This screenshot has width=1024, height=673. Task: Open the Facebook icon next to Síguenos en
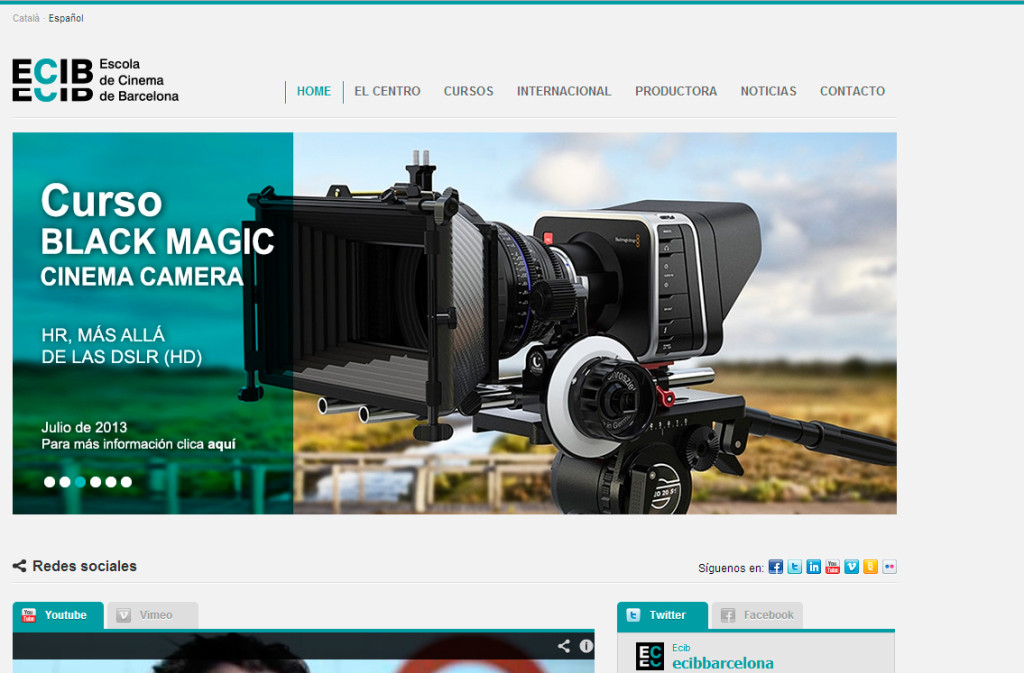click(775, 567)
